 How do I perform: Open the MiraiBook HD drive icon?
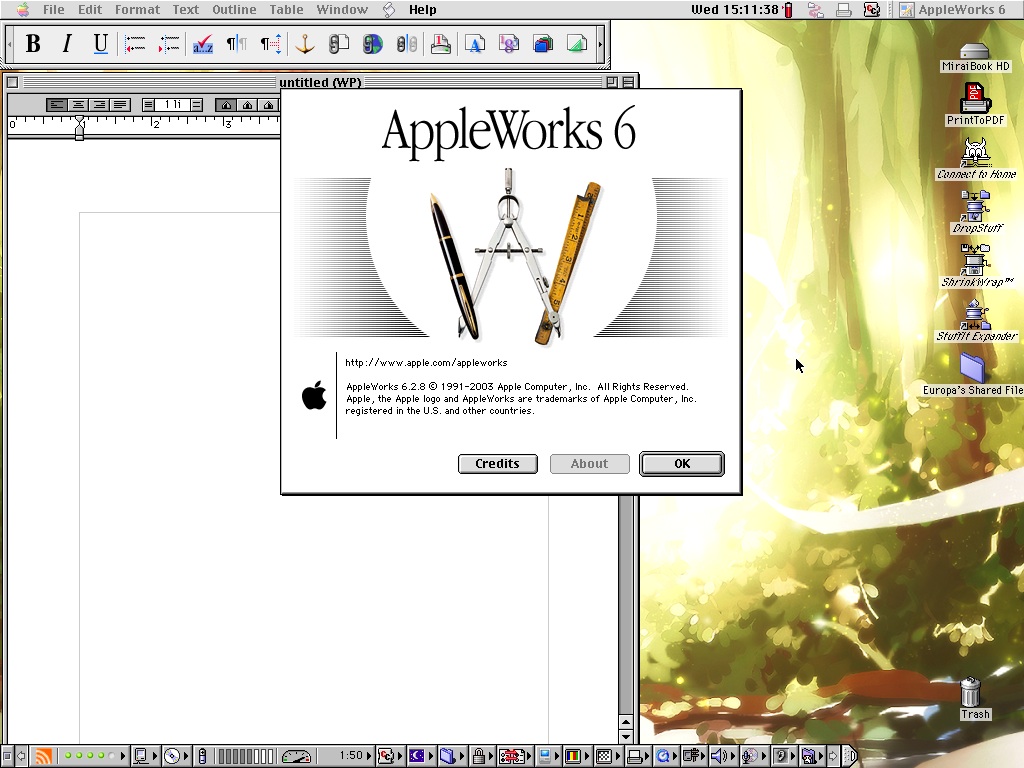pyautogui.click(x=975, y=53)
